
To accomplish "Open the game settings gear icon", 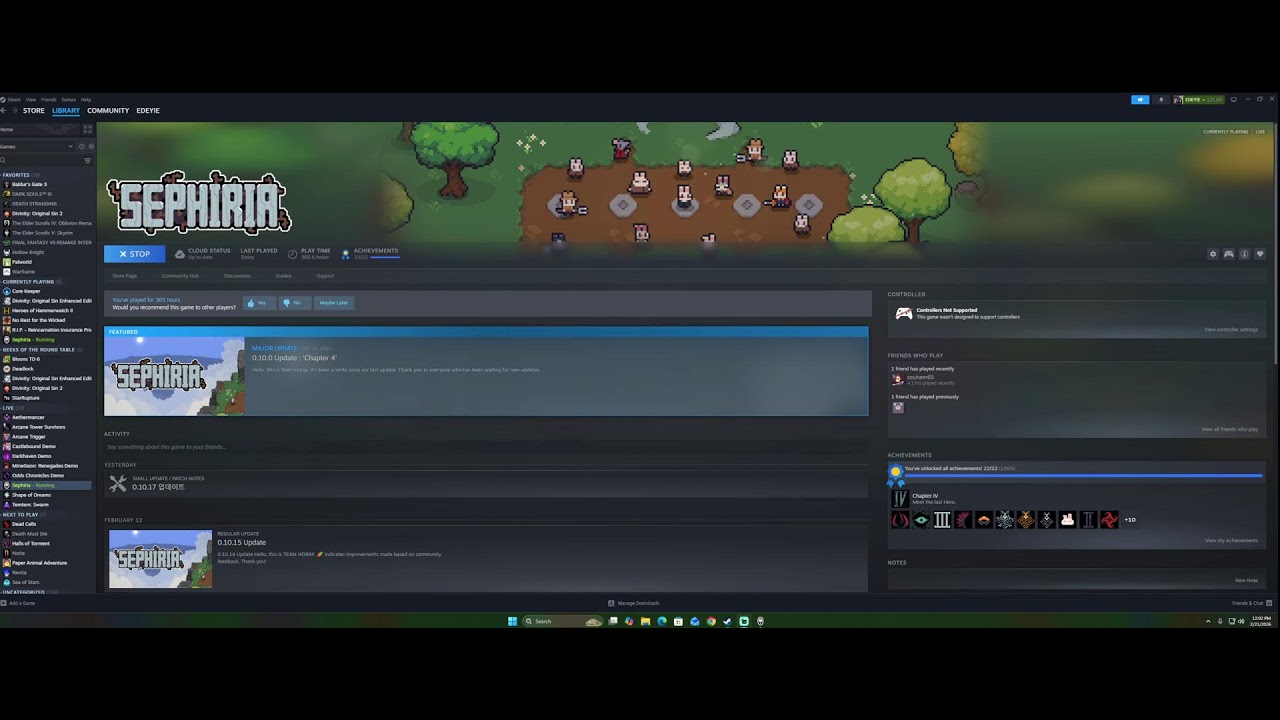I will pyautogui.click(x=1213, y=254).
